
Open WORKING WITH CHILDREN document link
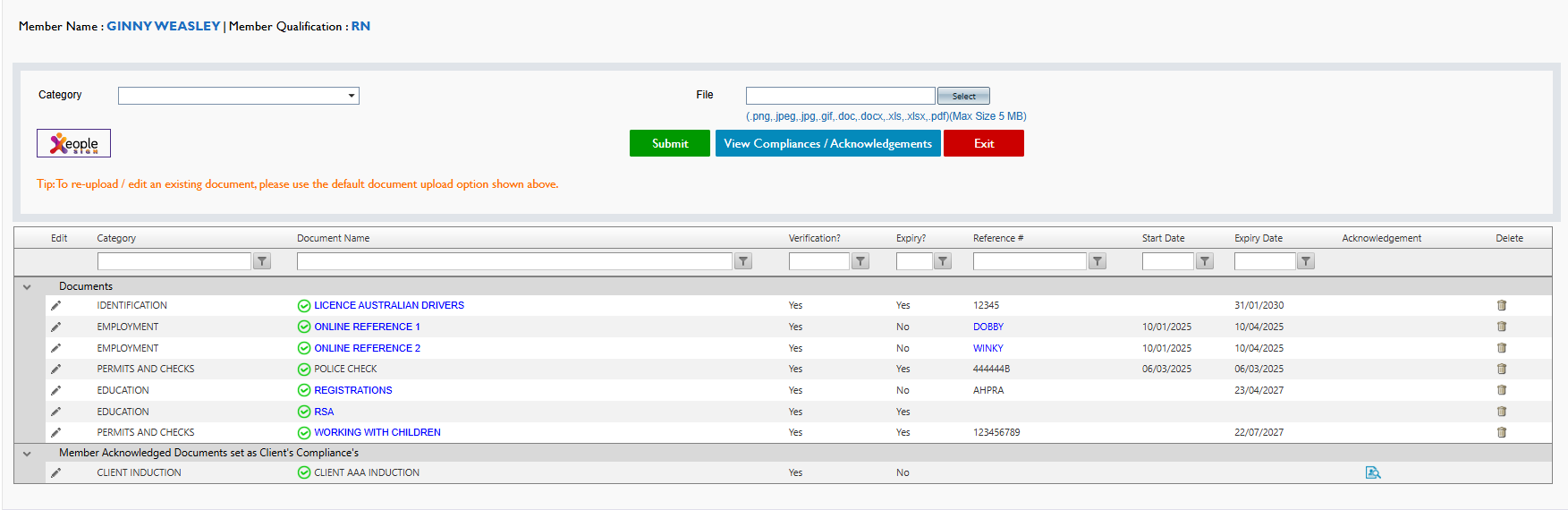pyautogui.click(x=377, y=432)
